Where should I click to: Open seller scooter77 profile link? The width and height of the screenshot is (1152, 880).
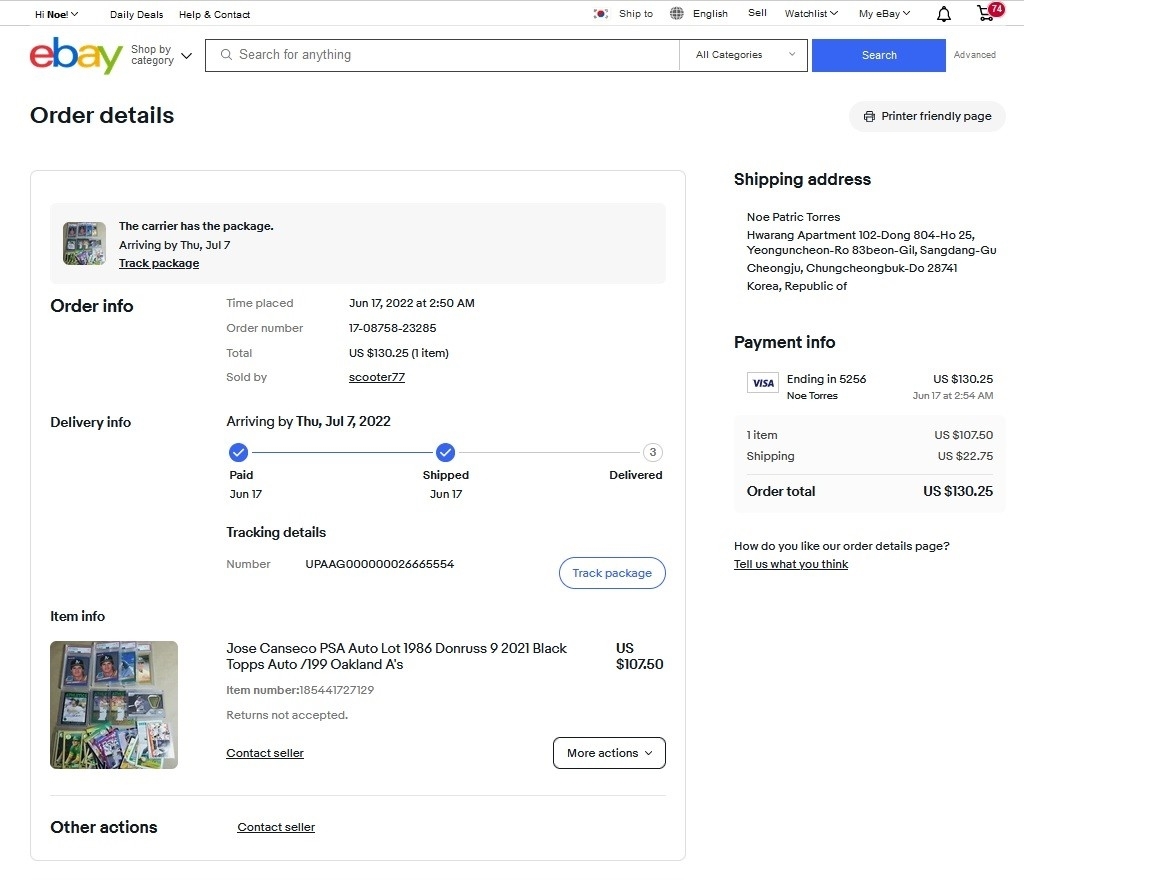(x=376, y=377)
